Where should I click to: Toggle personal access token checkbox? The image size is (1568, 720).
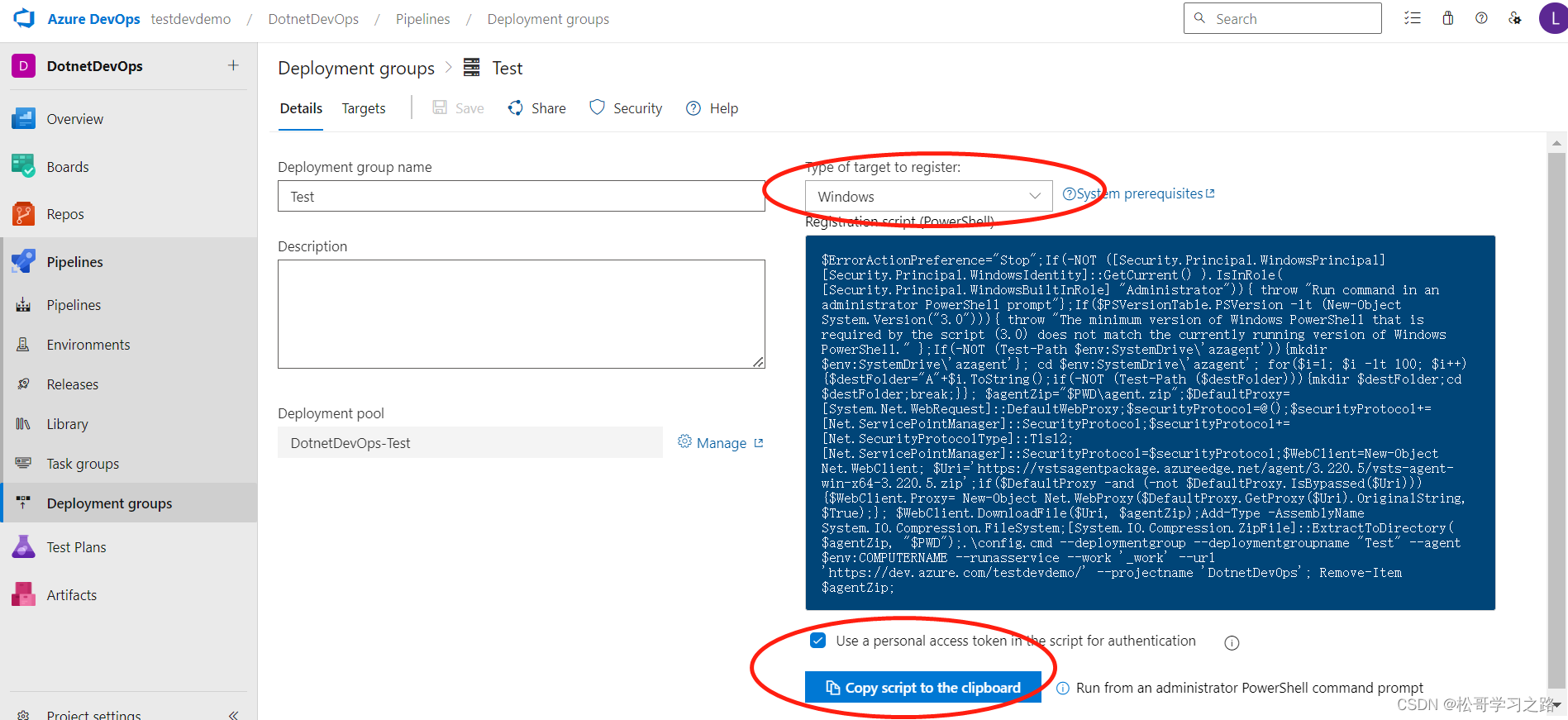[818, 641]
